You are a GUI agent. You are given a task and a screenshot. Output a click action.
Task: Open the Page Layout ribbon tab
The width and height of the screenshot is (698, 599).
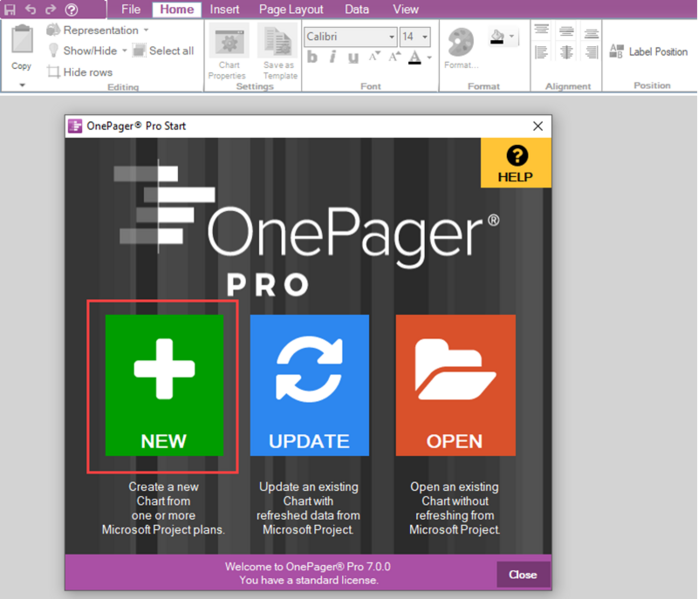pos(291,9)
